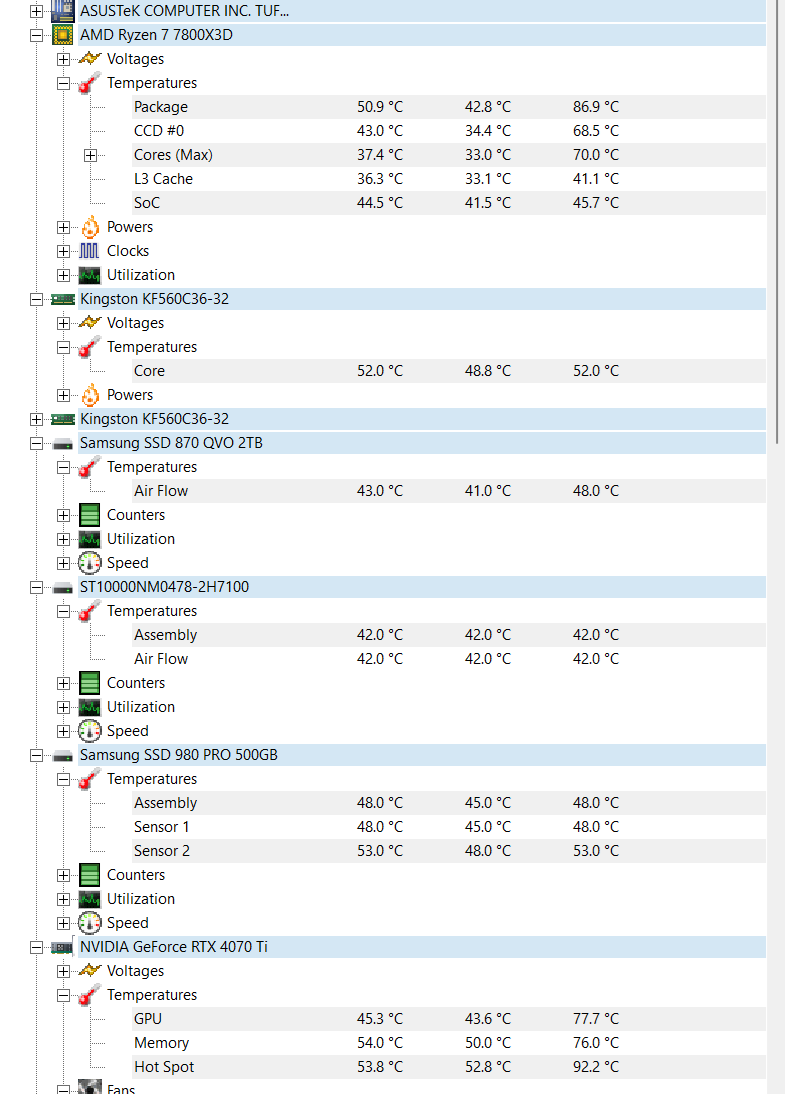
Task: Select the AMD Ryzen 7 7800X3D label
Action: click(156, 35)
